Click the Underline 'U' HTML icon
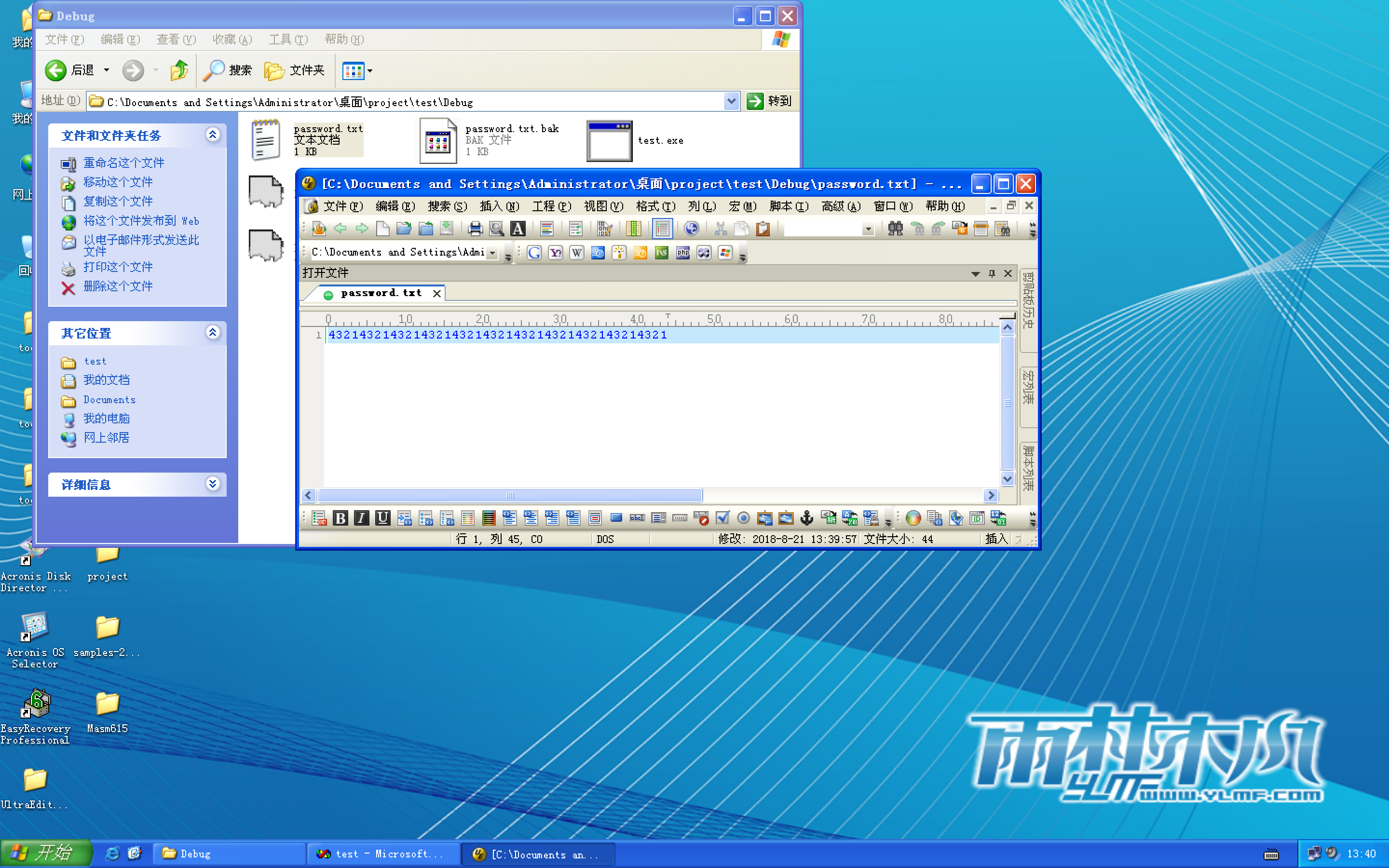Screen dimensions: 1389x868 (x=383, y=518)
